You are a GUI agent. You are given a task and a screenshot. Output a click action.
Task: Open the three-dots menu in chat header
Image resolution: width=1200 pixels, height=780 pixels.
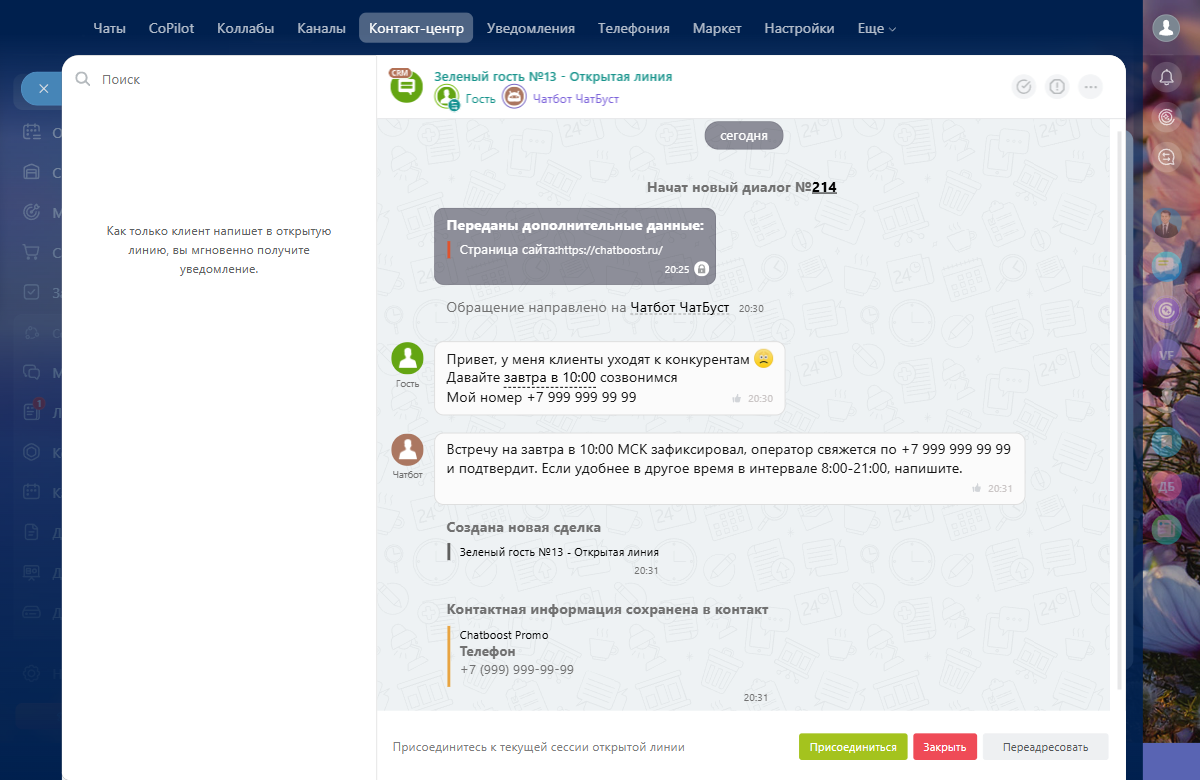[1091, 87]
